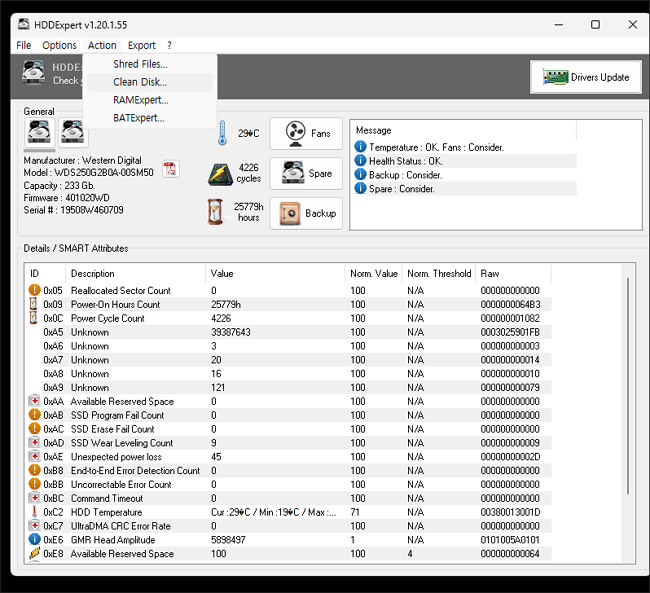650x593 pixels.
Task: Click the HDDExpert title bar app icon
Action: (24, 24)
